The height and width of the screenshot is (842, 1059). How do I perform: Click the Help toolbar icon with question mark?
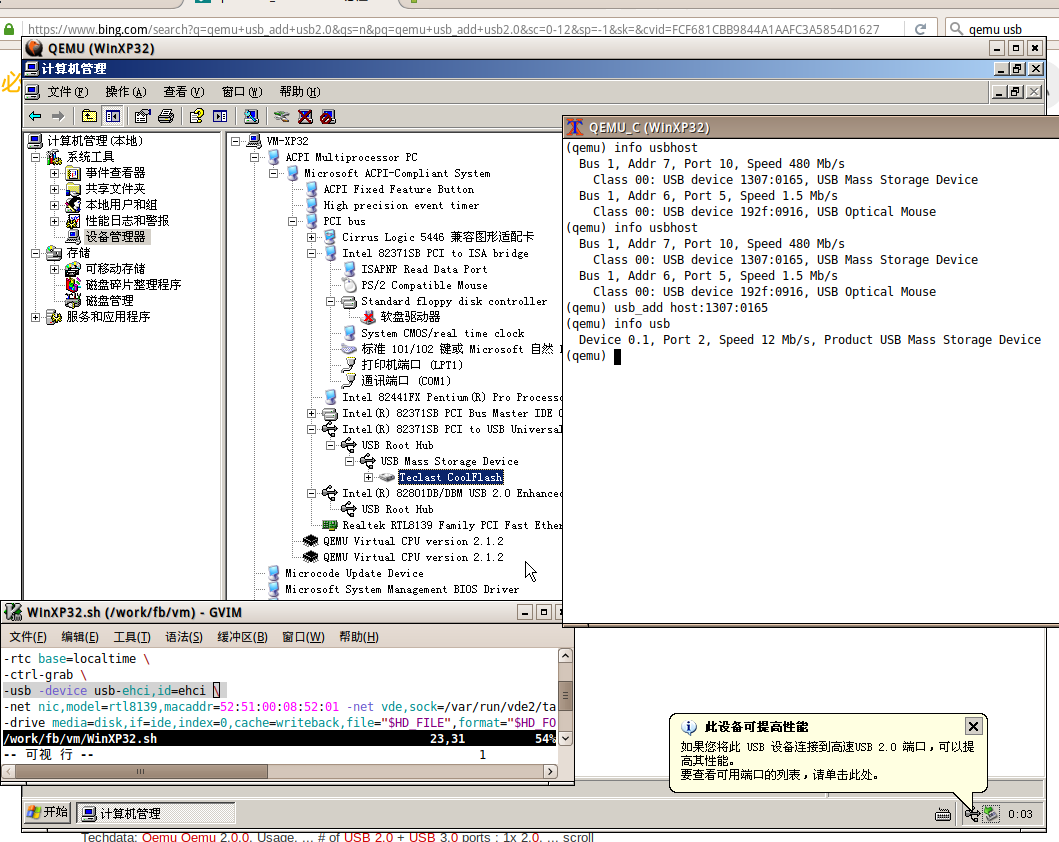[x=197, y=116]
